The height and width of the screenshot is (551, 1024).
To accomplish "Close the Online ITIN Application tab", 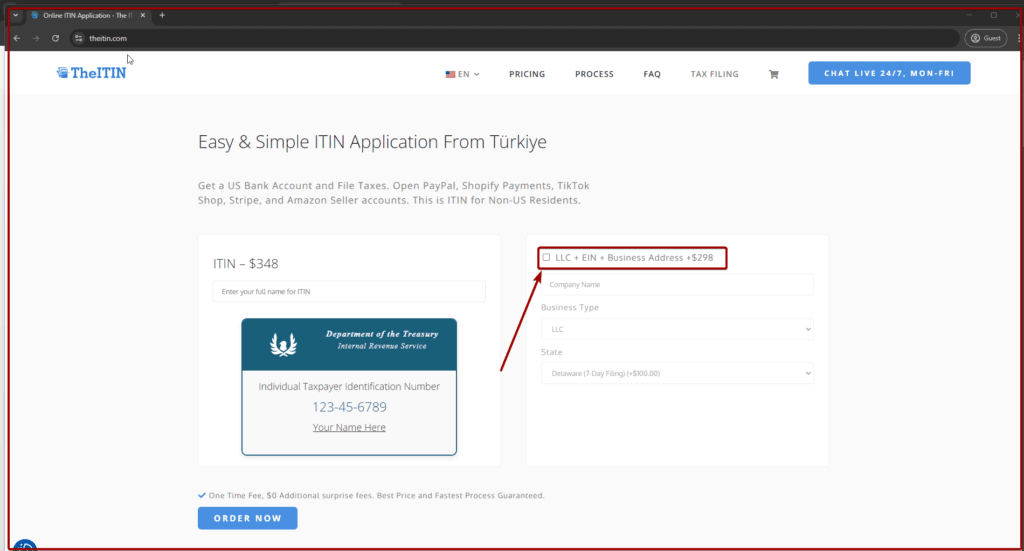I will tap(142, 15).
